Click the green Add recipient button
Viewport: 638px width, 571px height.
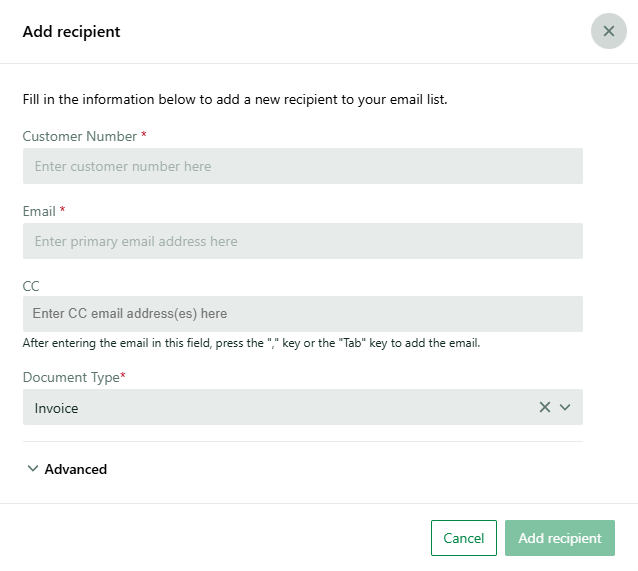click(x=559, y=538)
